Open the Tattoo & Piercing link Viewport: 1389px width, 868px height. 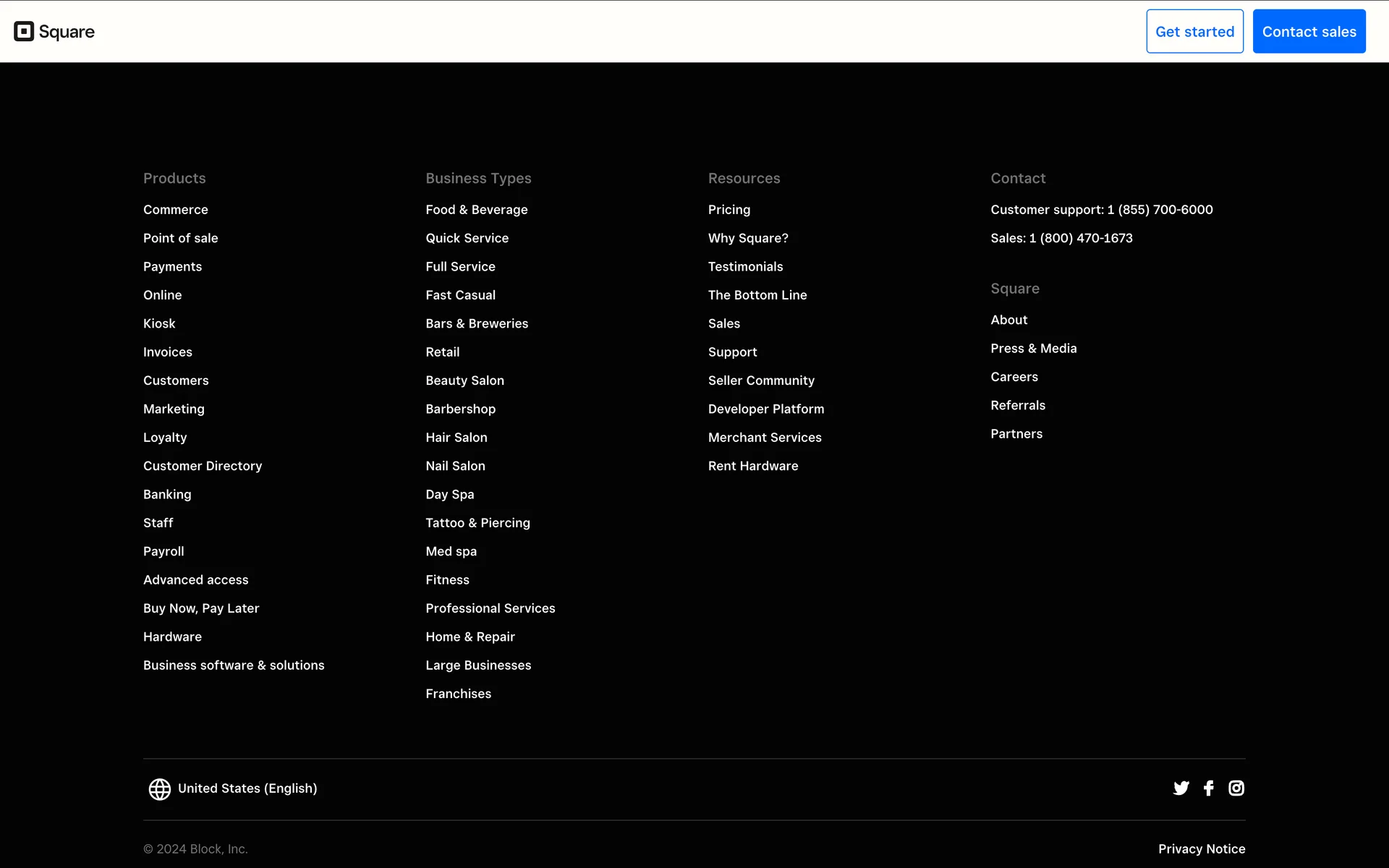click(477, 523)
